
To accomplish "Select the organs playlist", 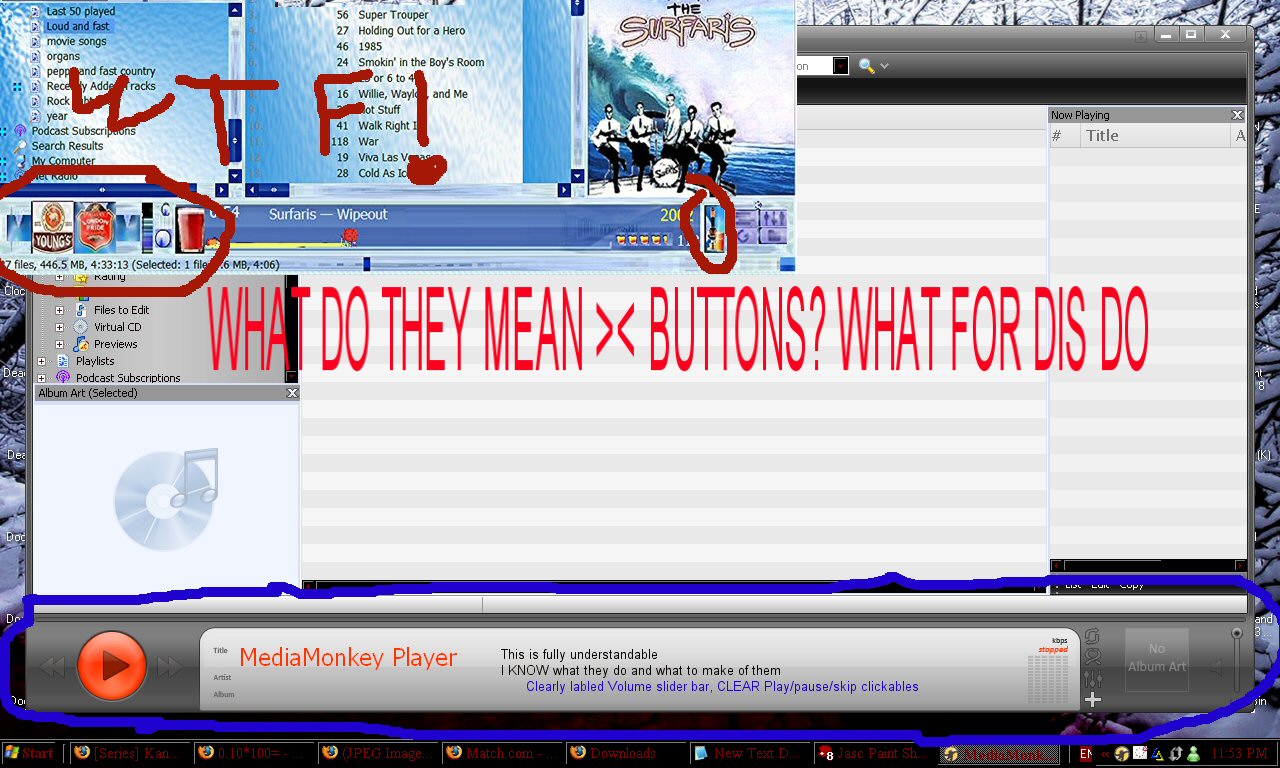I will click(63, 56).
